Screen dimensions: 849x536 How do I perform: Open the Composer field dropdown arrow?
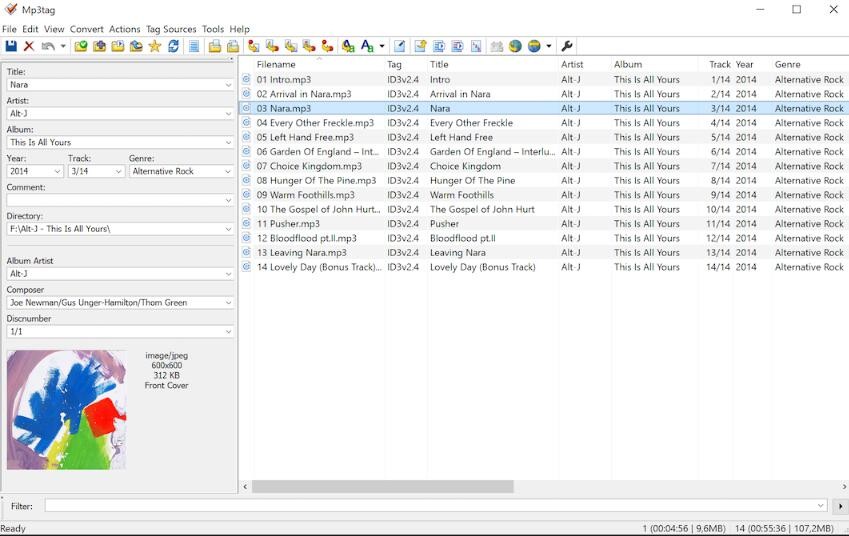228,303
